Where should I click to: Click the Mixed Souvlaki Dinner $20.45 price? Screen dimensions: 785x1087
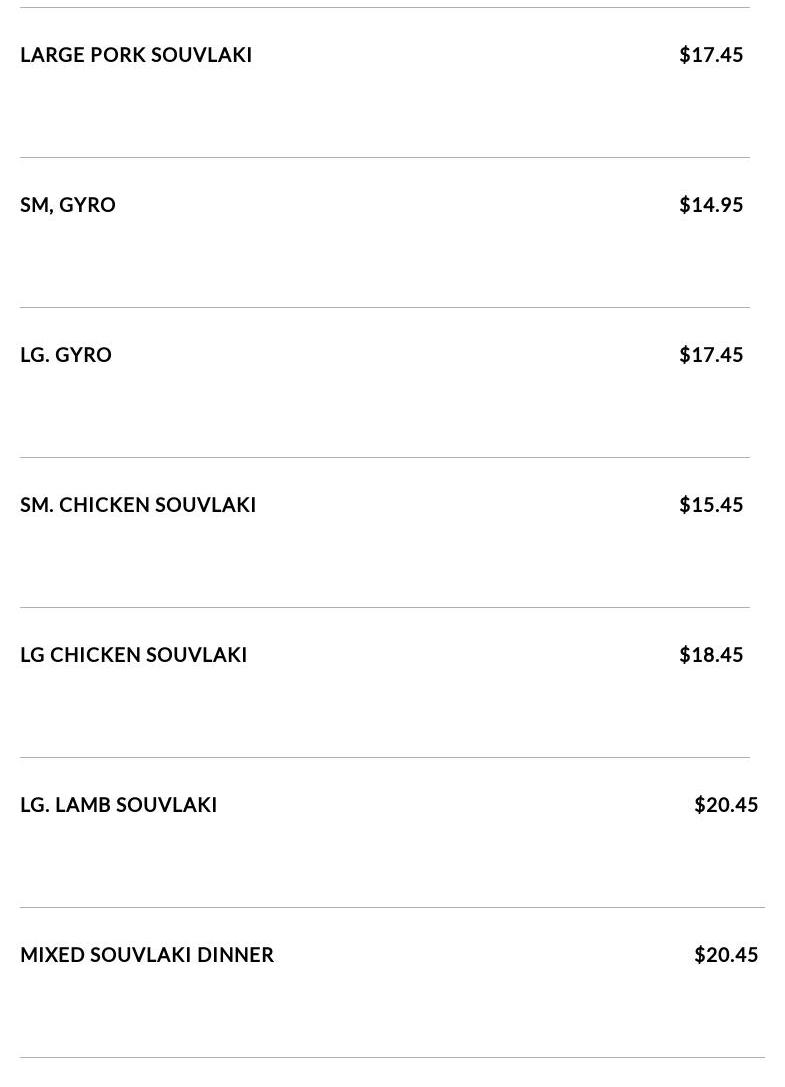(x=726, y=955)
